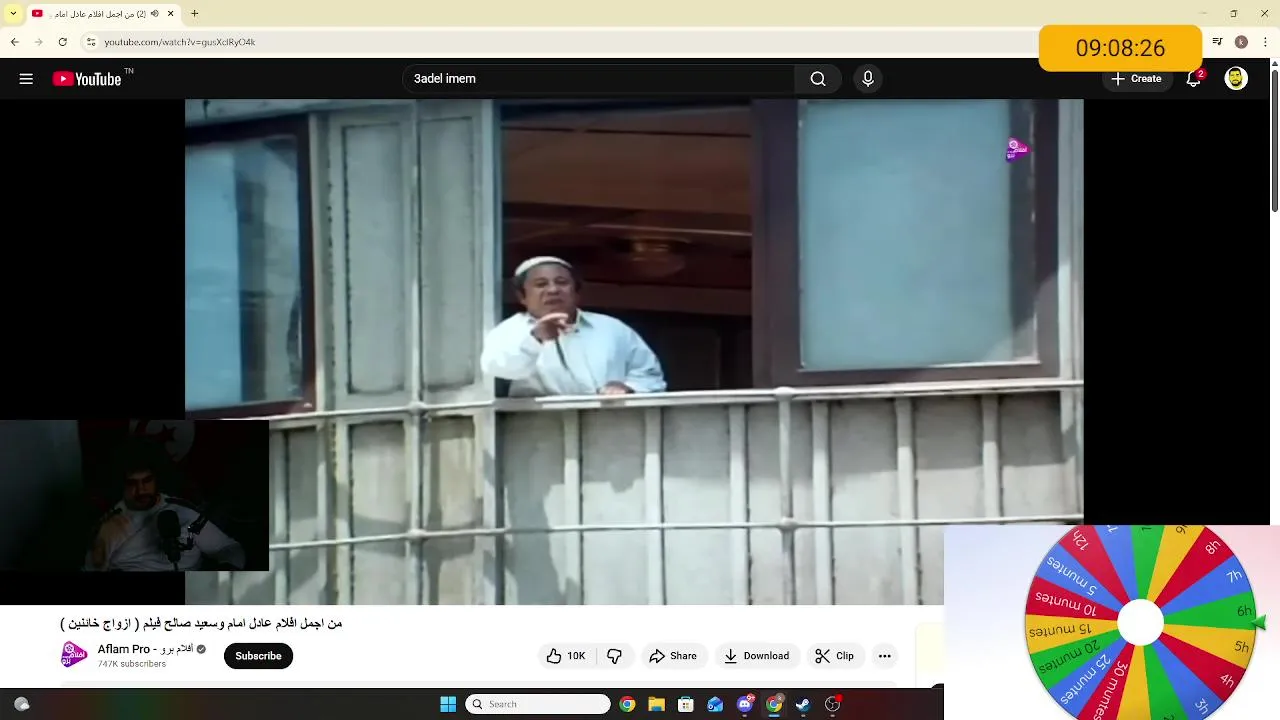Start voice search with the microphone
The width and height of the screenshot is (1280, 720).
click(867, 79)
